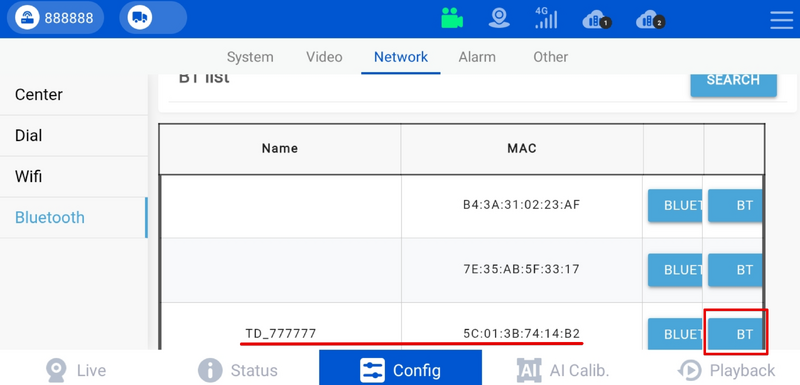The width and height of the screenshot is (800, 385).
Task: Switch to the Alarm tab
Action: click(x=477, y=57)
